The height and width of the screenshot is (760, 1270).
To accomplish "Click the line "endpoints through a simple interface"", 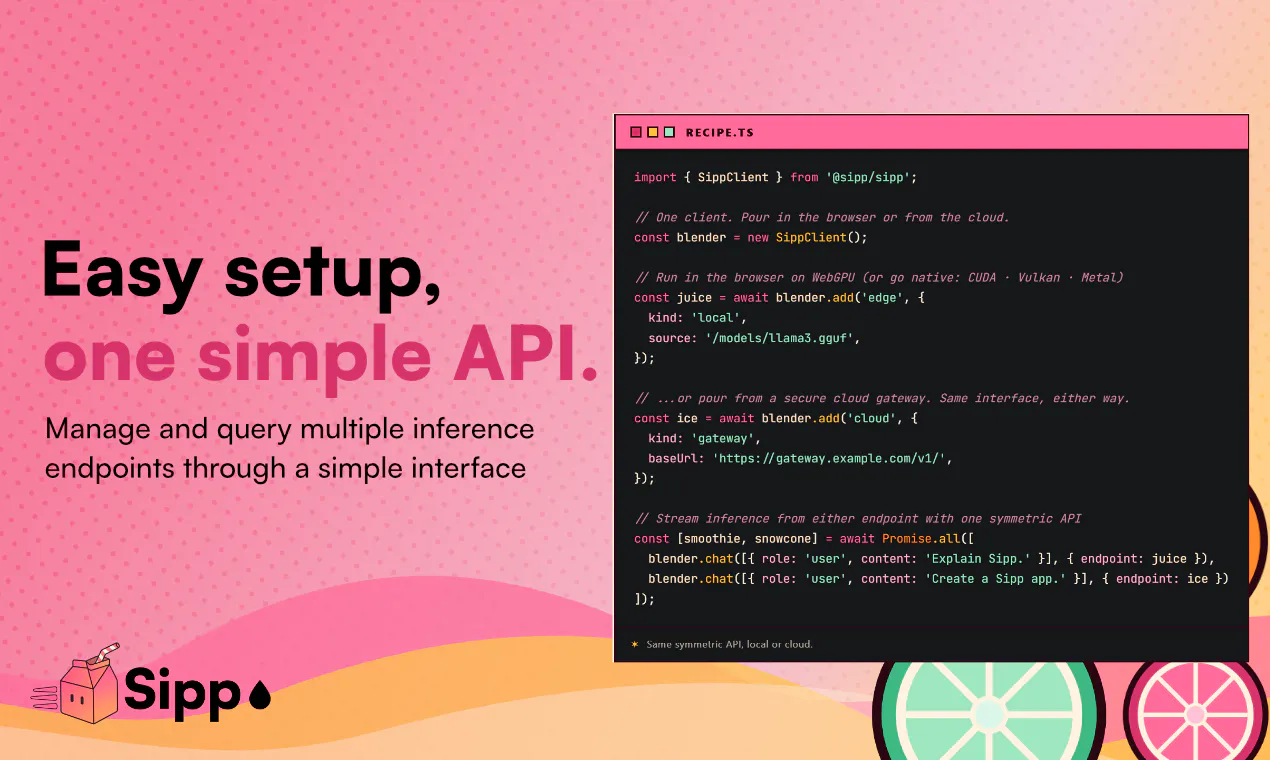I will coord(286,468).
